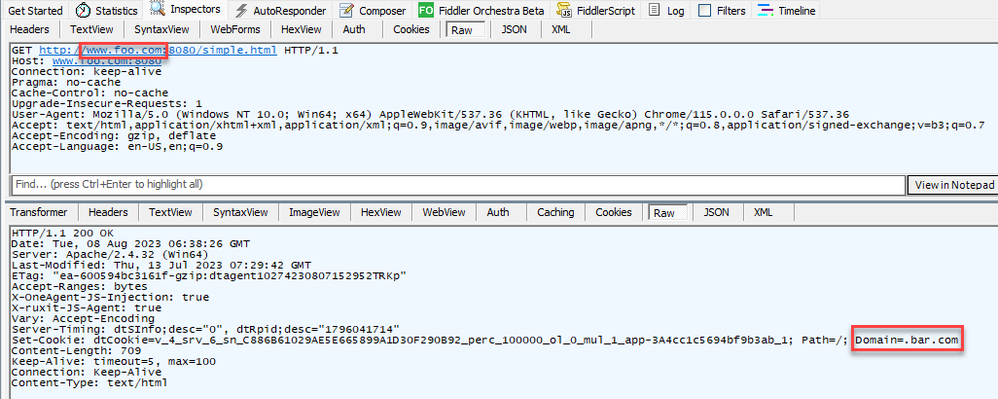Viewport: 998px width, 399px height.
Task: Toggle the Filters checkbox
Action: coord(705,11)
